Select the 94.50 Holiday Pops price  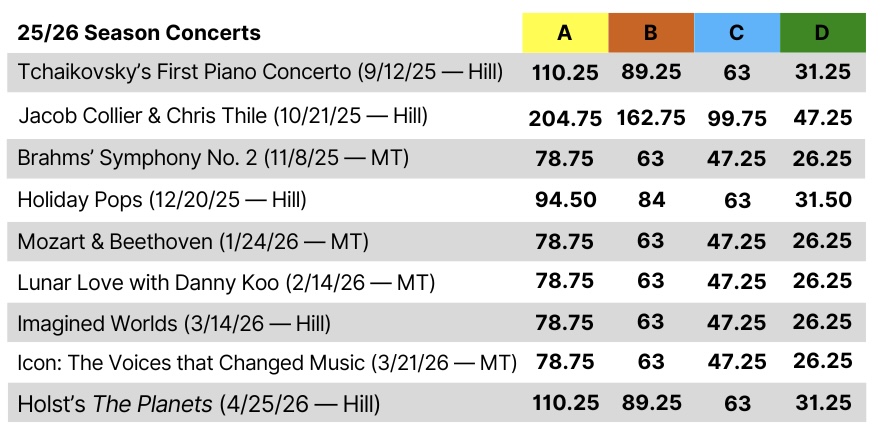tap(565, 200)
